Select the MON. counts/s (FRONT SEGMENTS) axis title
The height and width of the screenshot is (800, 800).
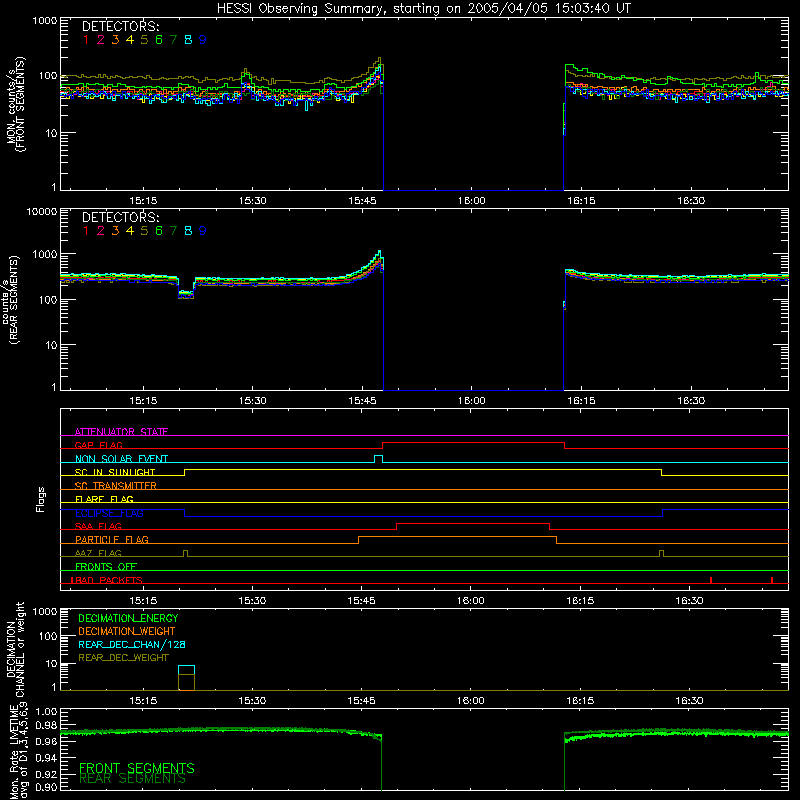[x=16, y=104]
